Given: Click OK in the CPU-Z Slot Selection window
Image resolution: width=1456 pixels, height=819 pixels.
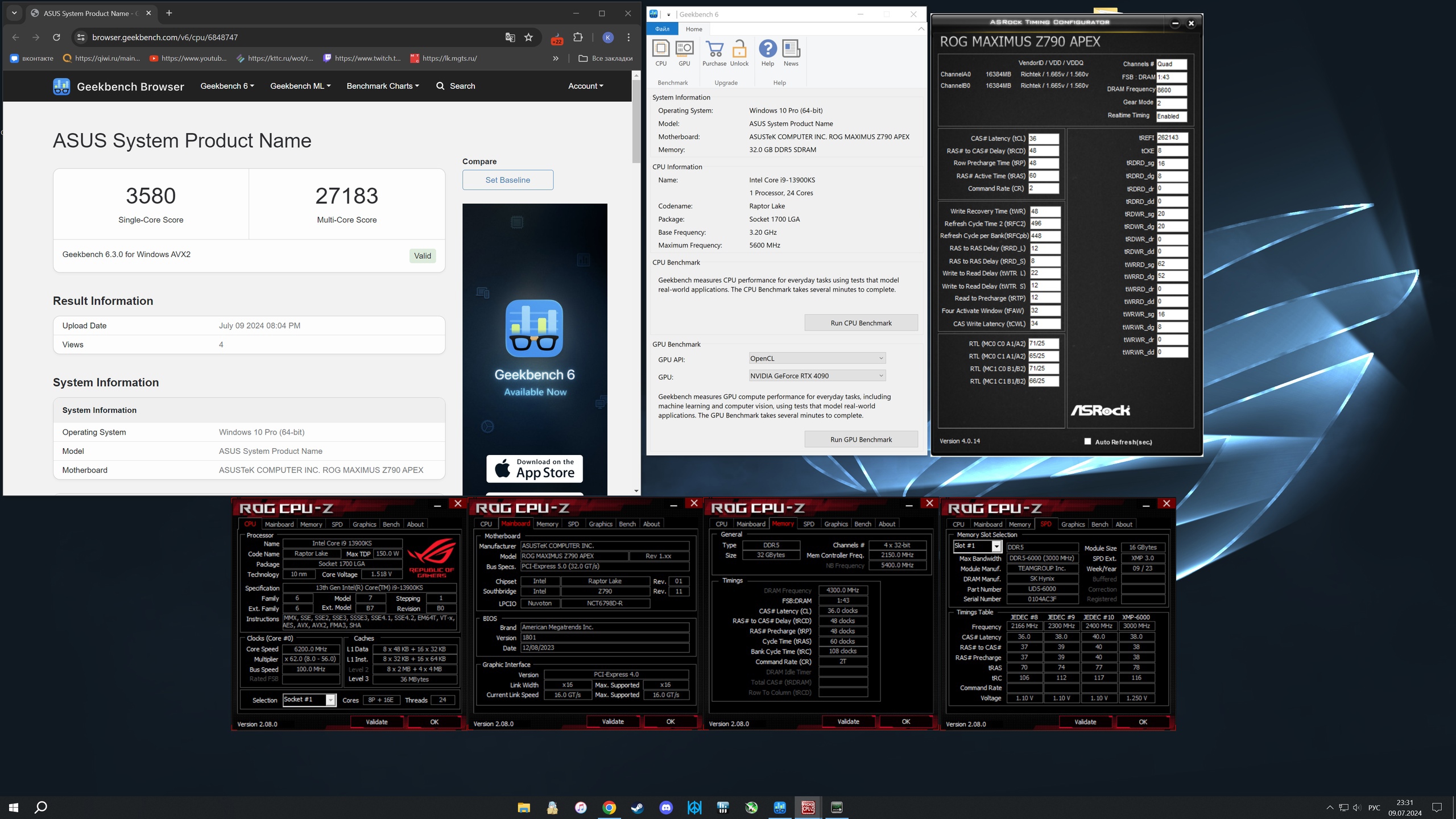Looking at the screenshot, I should click(x=1143, y=722).
